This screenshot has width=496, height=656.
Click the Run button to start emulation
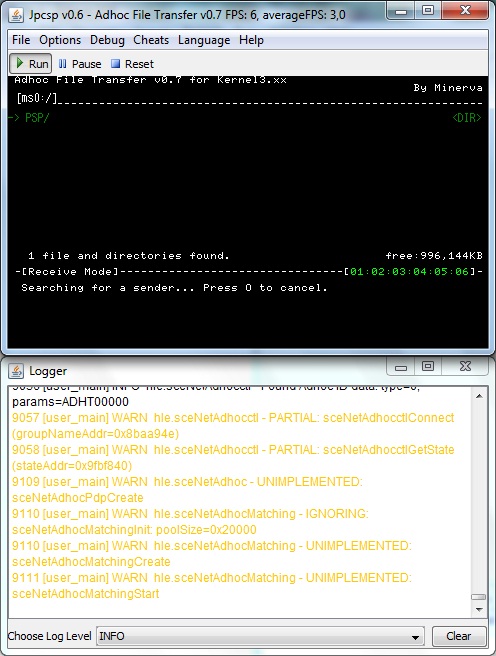click(31, 64)
